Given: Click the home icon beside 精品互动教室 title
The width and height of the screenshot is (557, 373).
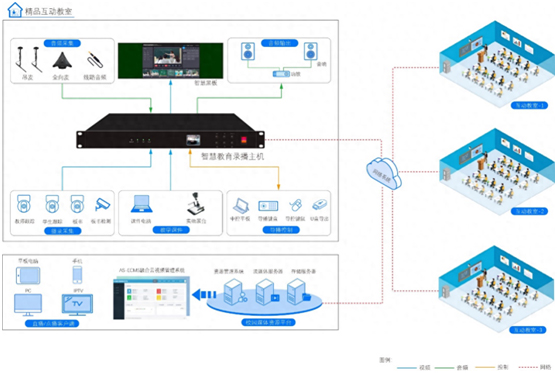Looking at the screenshot, I should [15, 10].
